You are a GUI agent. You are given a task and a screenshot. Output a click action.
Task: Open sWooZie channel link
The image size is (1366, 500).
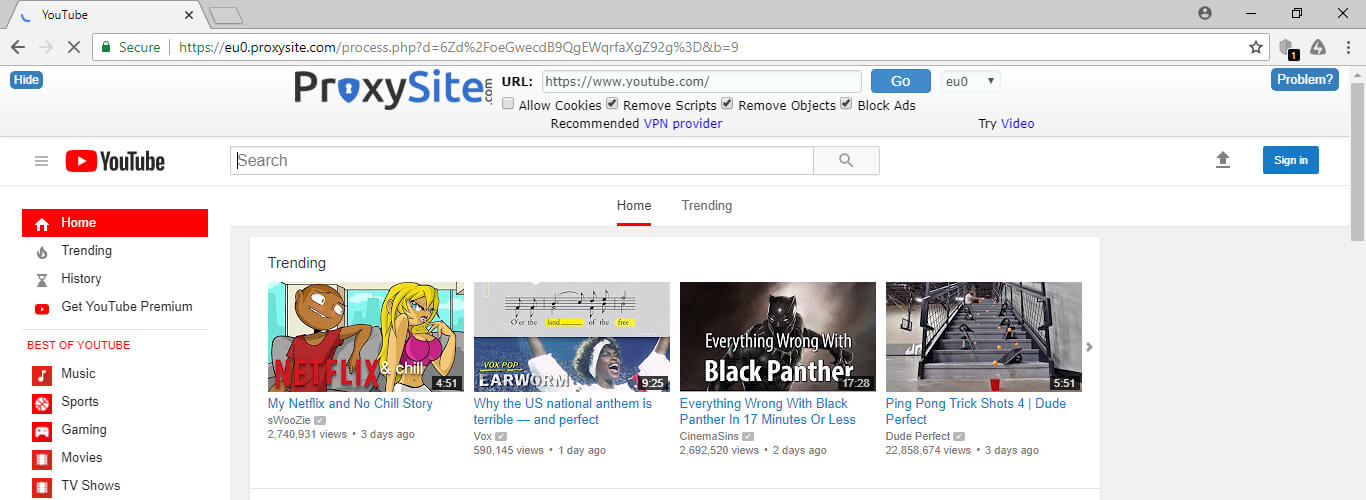289,420
